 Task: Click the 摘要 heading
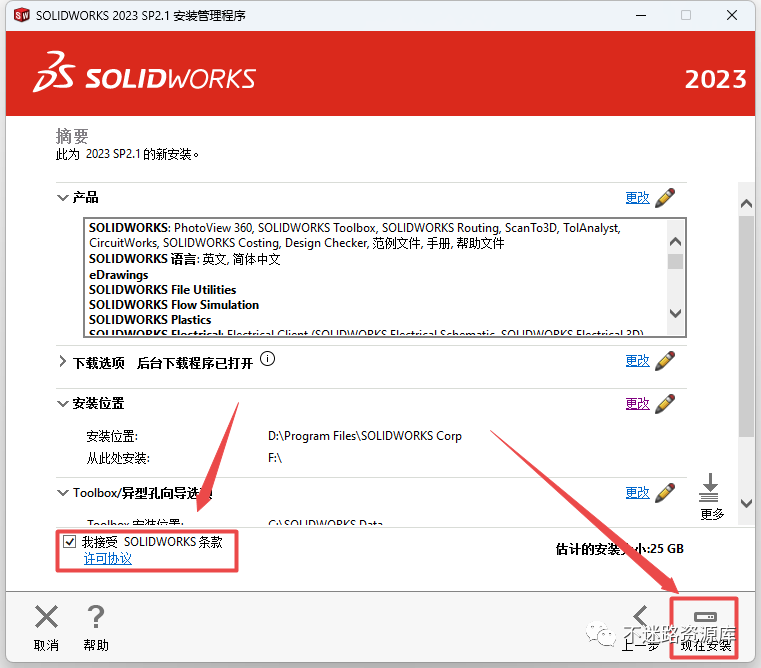click(x=72, y=136)
